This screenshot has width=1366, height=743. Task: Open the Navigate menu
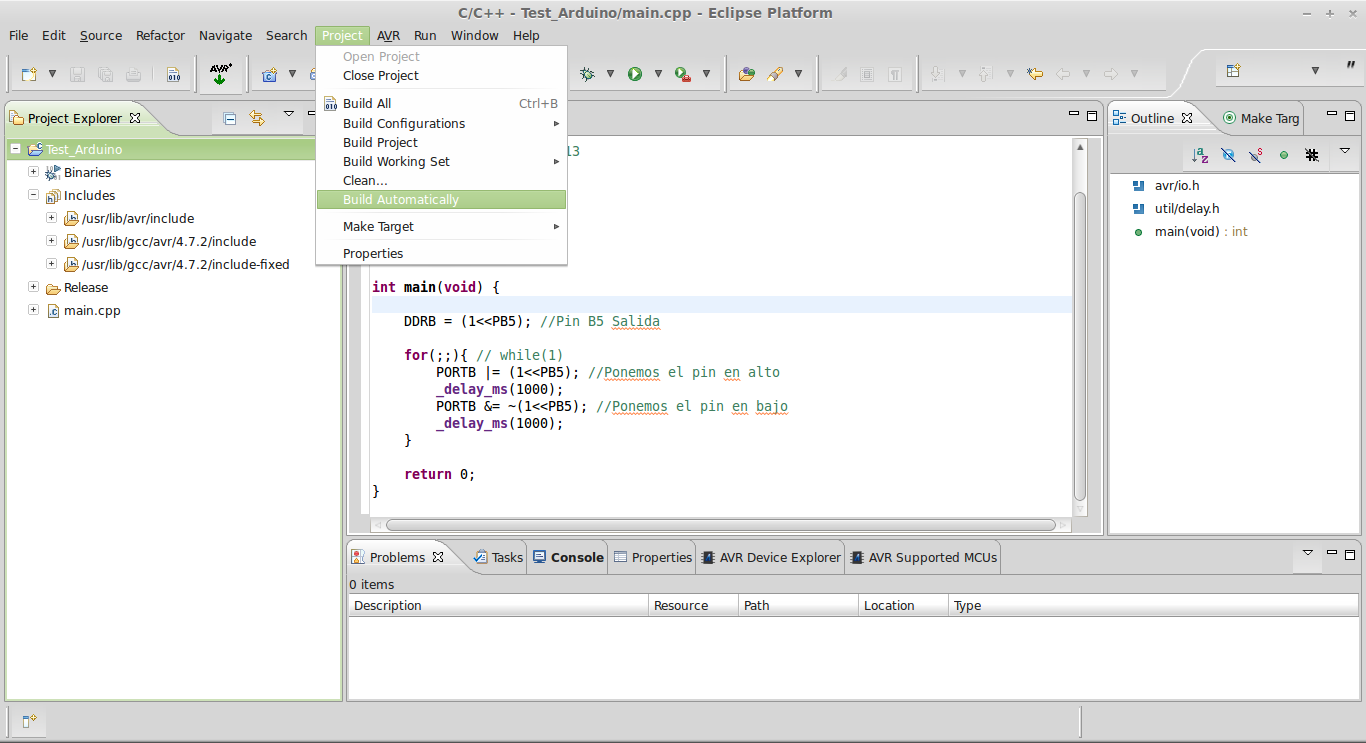point(225,35)
